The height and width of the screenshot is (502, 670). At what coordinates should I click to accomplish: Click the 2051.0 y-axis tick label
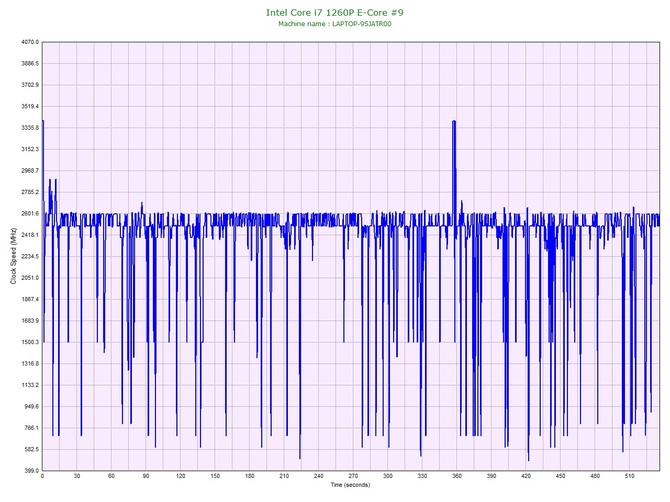point(30,278)
